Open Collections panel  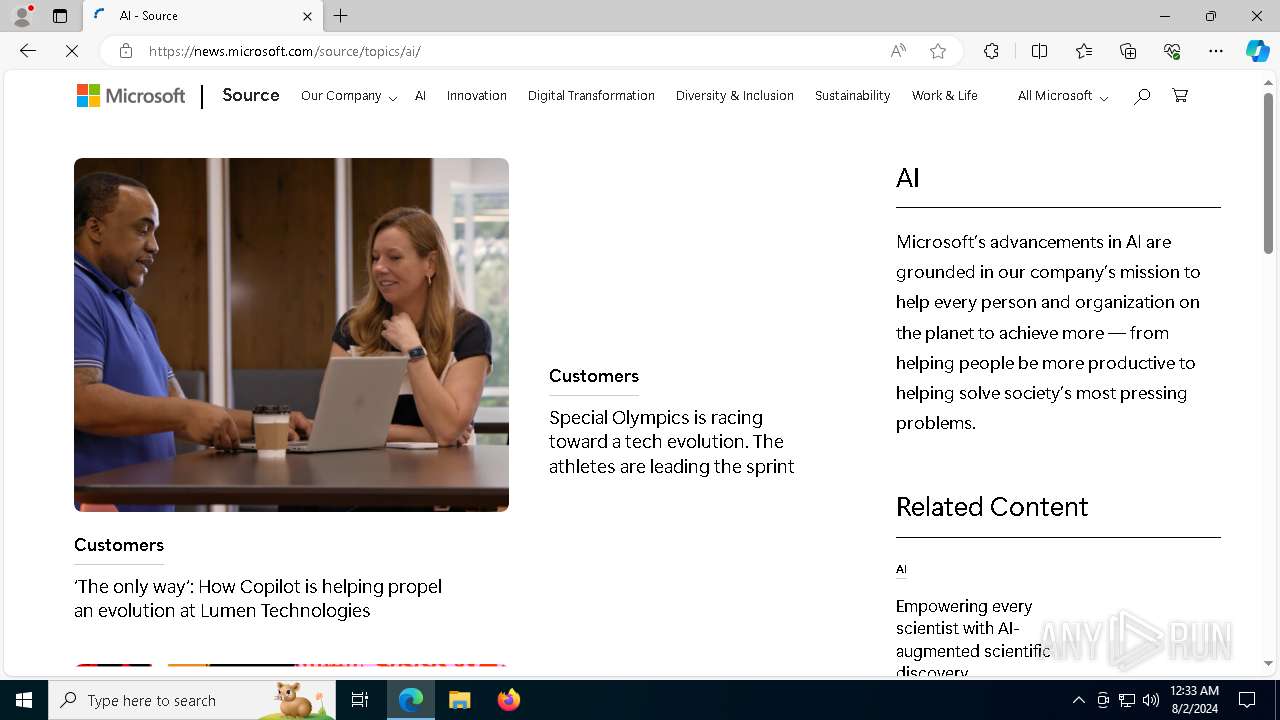[x=1128, y=51]
